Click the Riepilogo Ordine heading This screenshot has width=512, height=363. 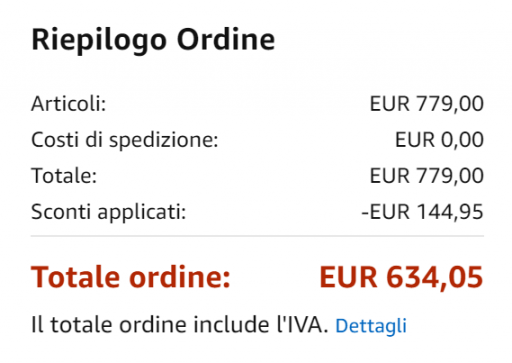(153, 41)
